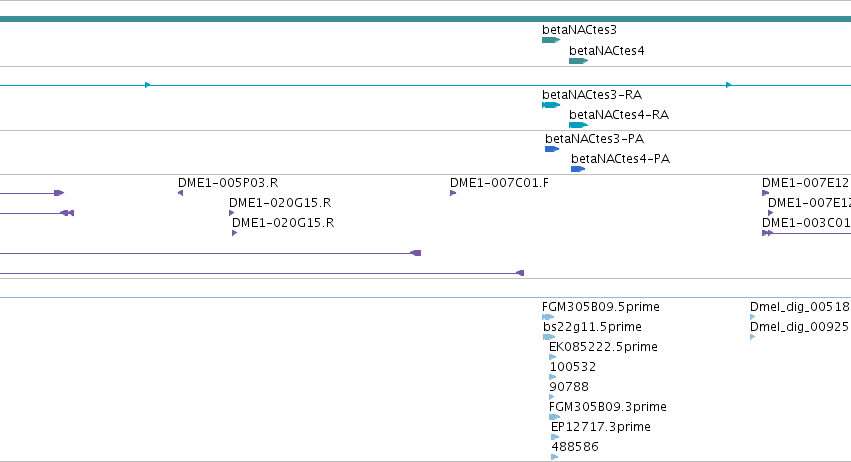Open the betaNACtes3 gene label
This screenshot has height=462, width=851.
580,30
